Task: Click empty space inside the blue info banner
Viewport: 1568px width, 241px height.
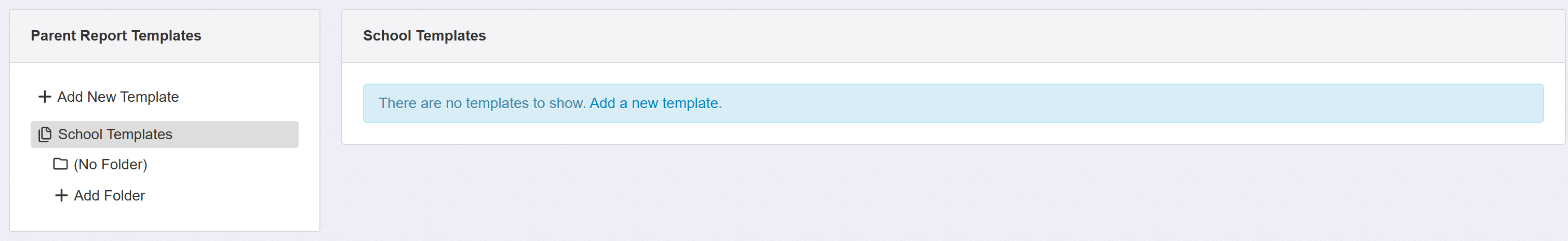Action: tap(1096, 103)
